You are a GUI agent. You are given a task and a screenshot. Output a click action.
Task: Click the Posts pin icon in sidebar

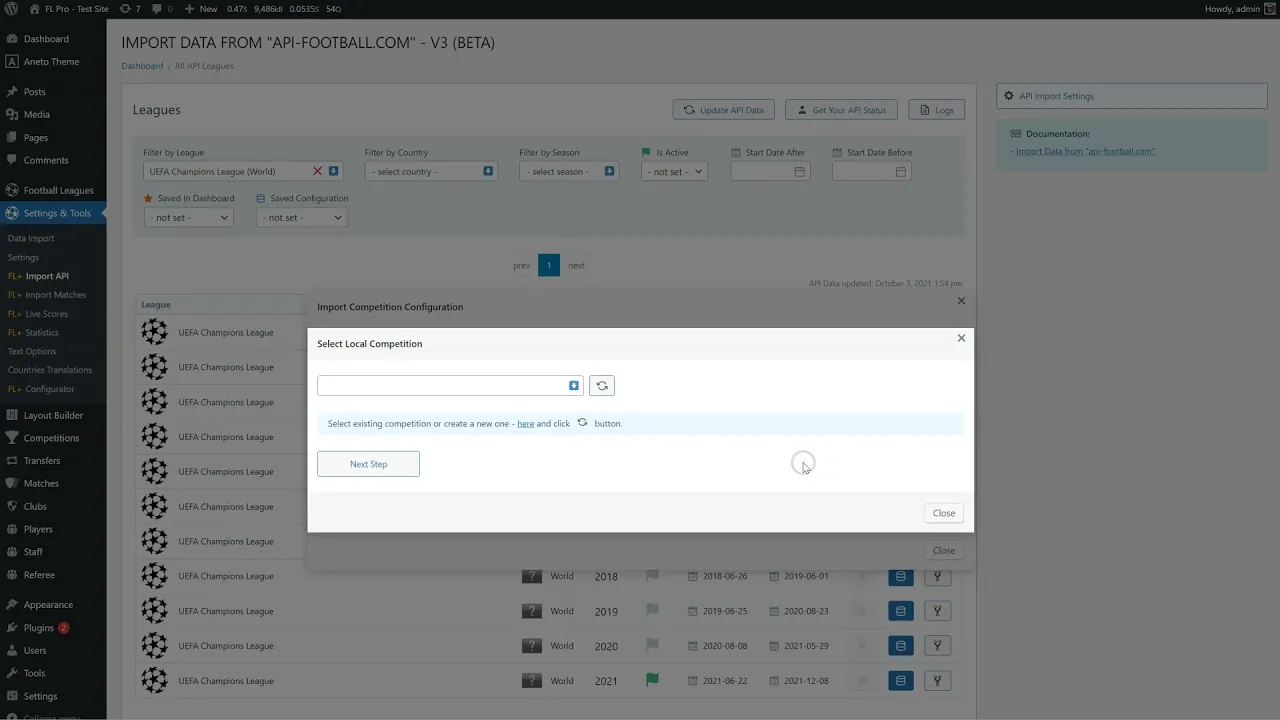12,92
